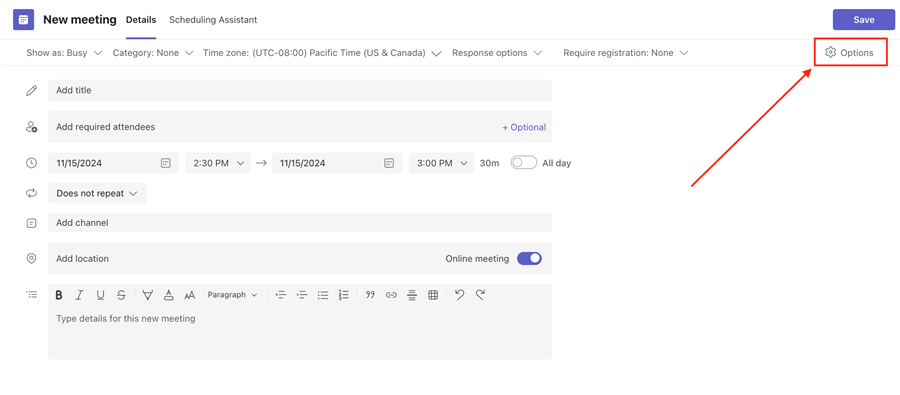Open the font size tool
900x395 pixels.
190,295
